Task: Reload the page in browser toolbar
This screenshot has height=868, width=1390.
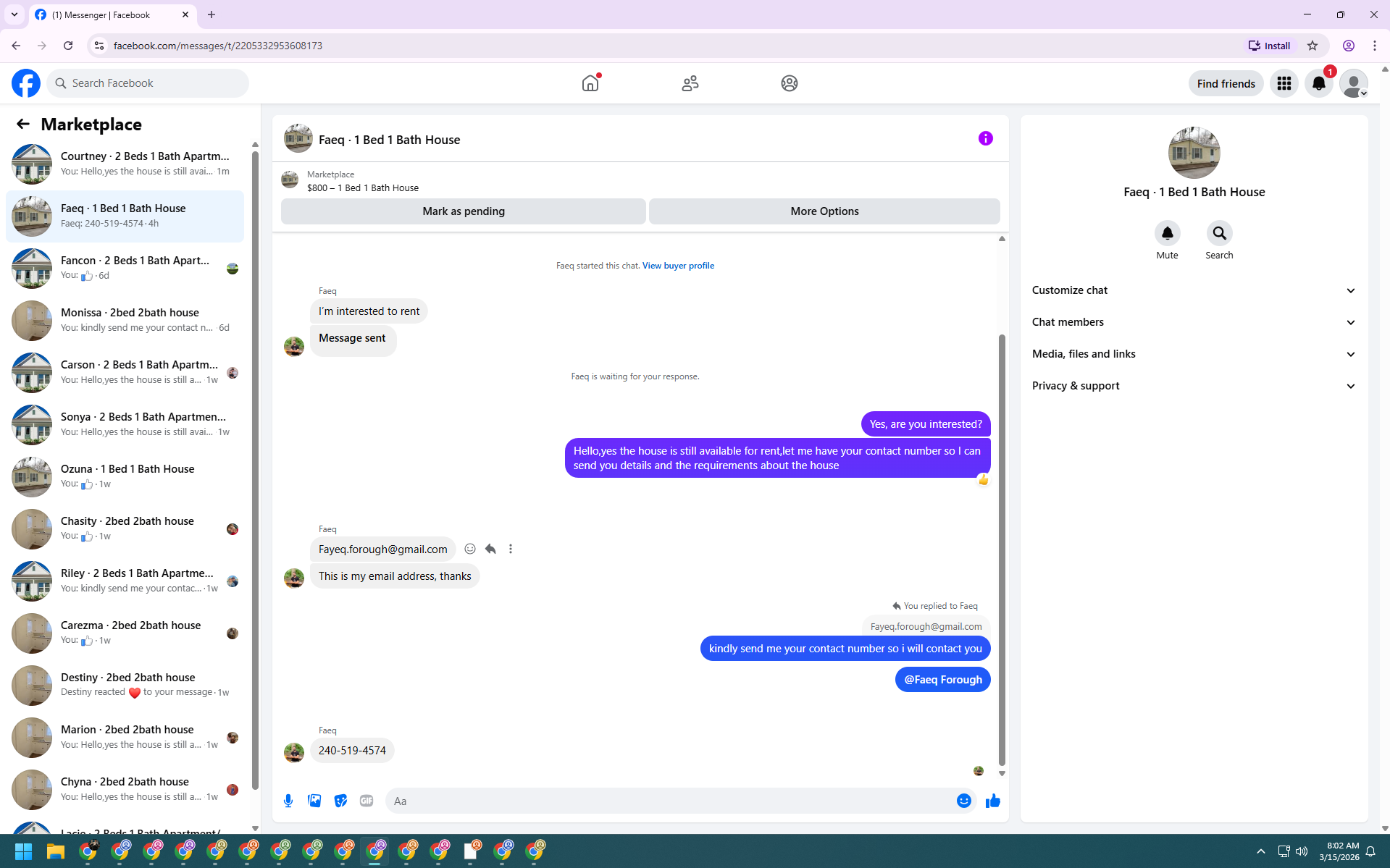Action: tap(68, 46)
